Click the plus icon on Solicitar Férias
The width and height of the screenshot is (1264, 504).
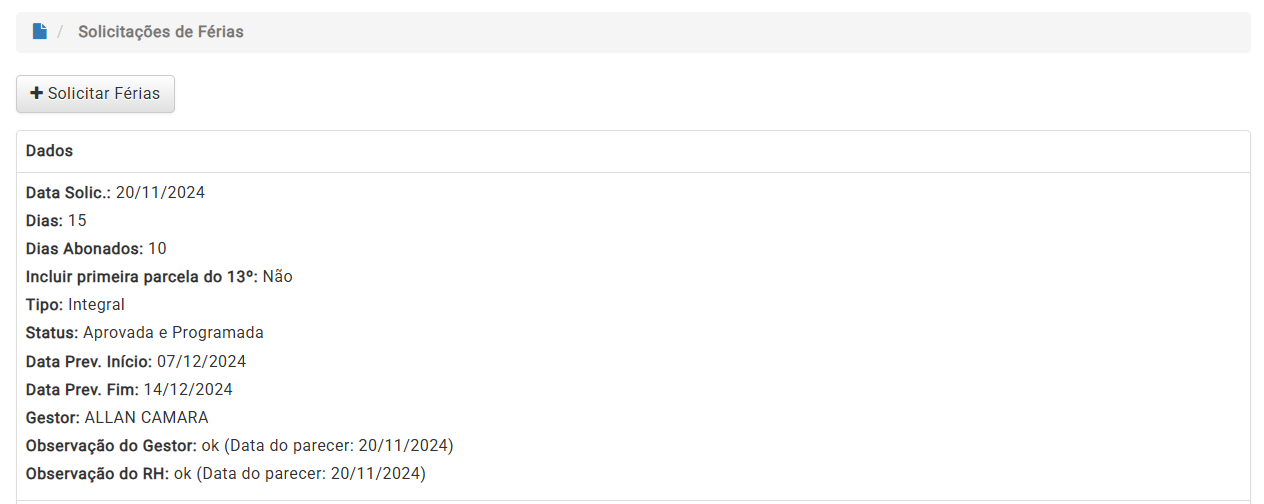[37, 93]
